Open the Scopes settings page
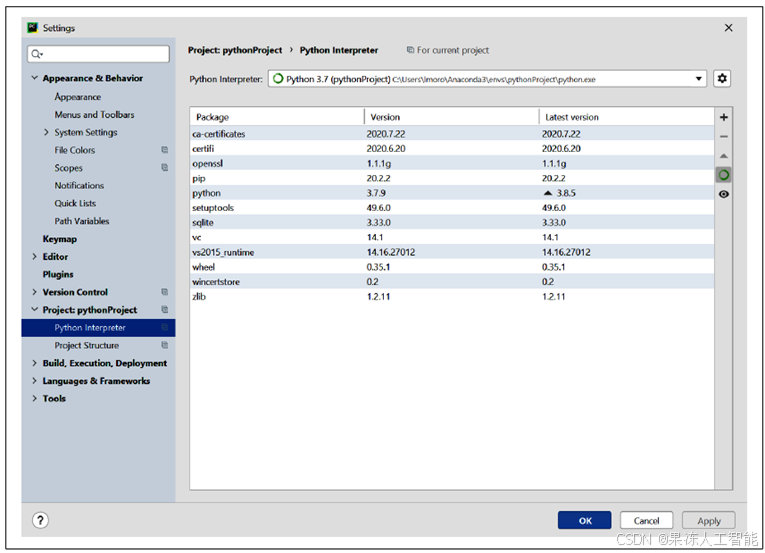This screenshot has height=553, width=765. (68, 168)
